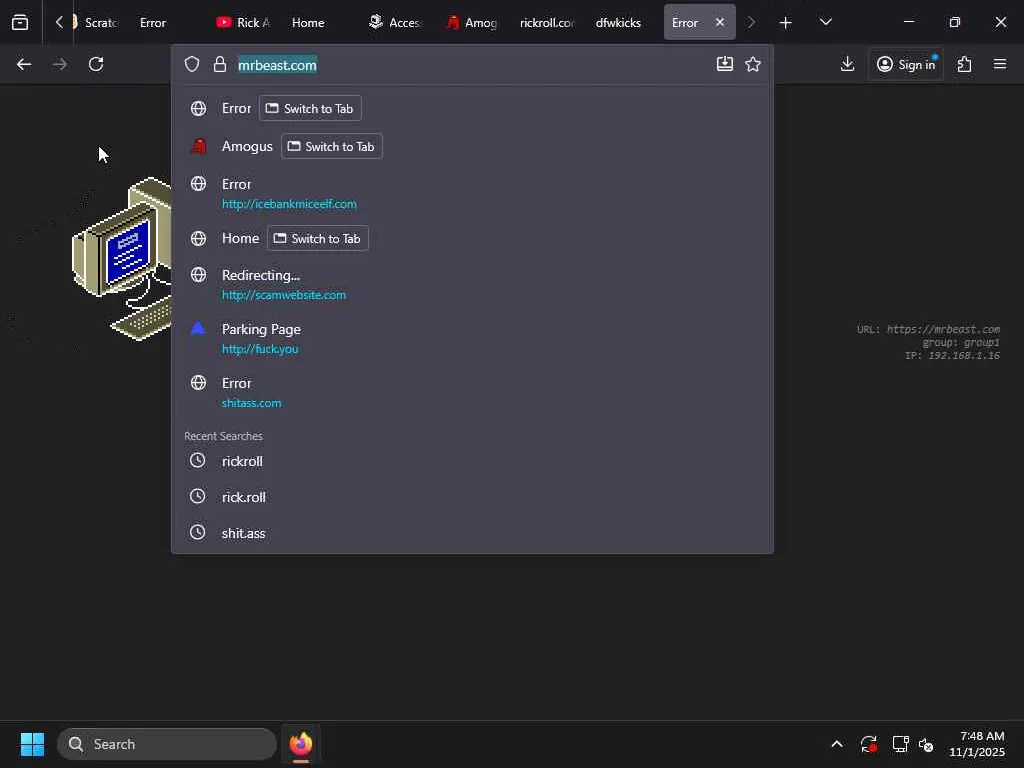Click the Sign in account button
The width and height of the screenshot is (1024, 768).
pyautogui.click(x=906, y=64)
